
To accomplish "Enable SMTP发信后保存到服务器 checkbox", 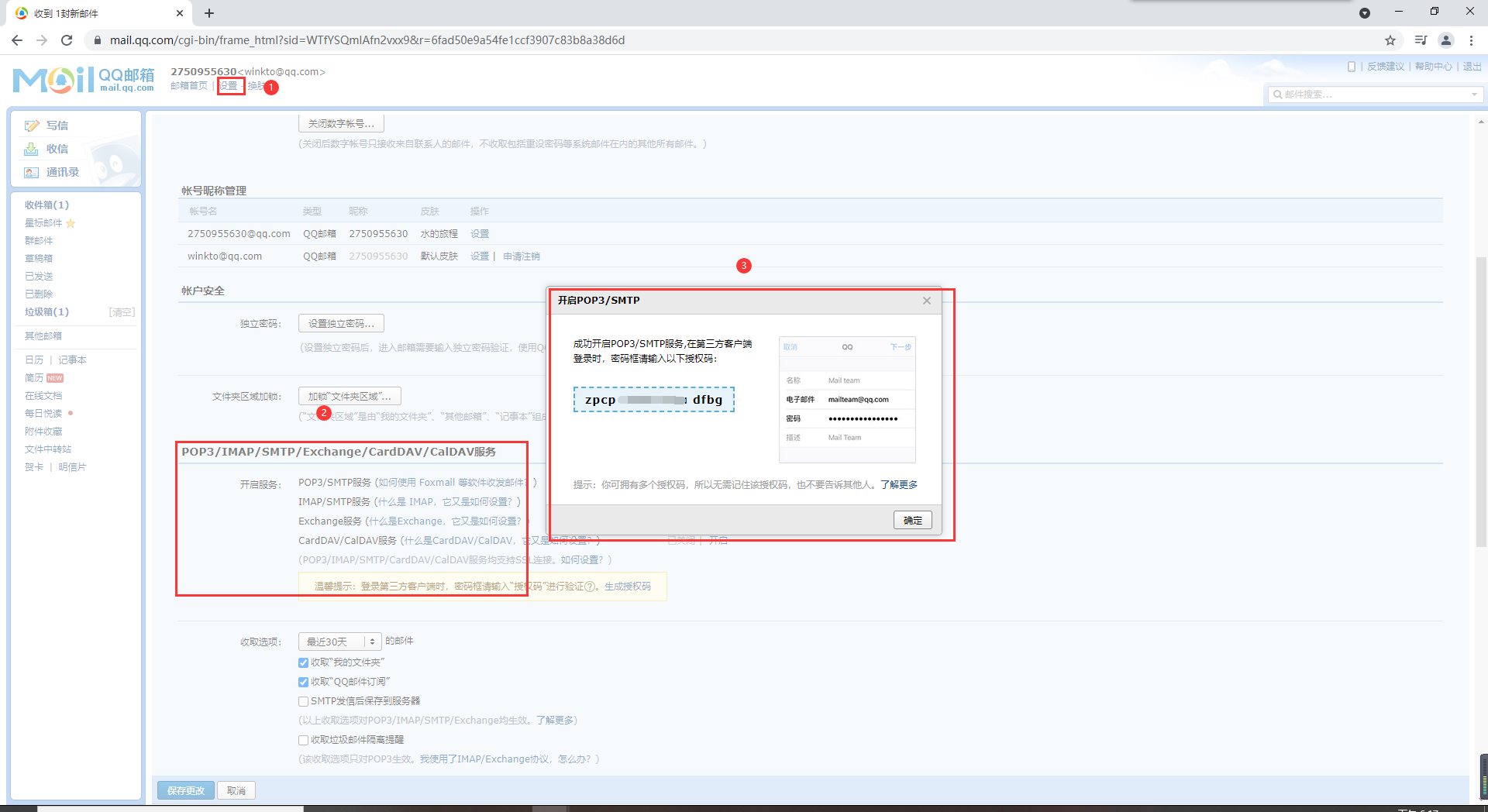I will coord(303,701).
